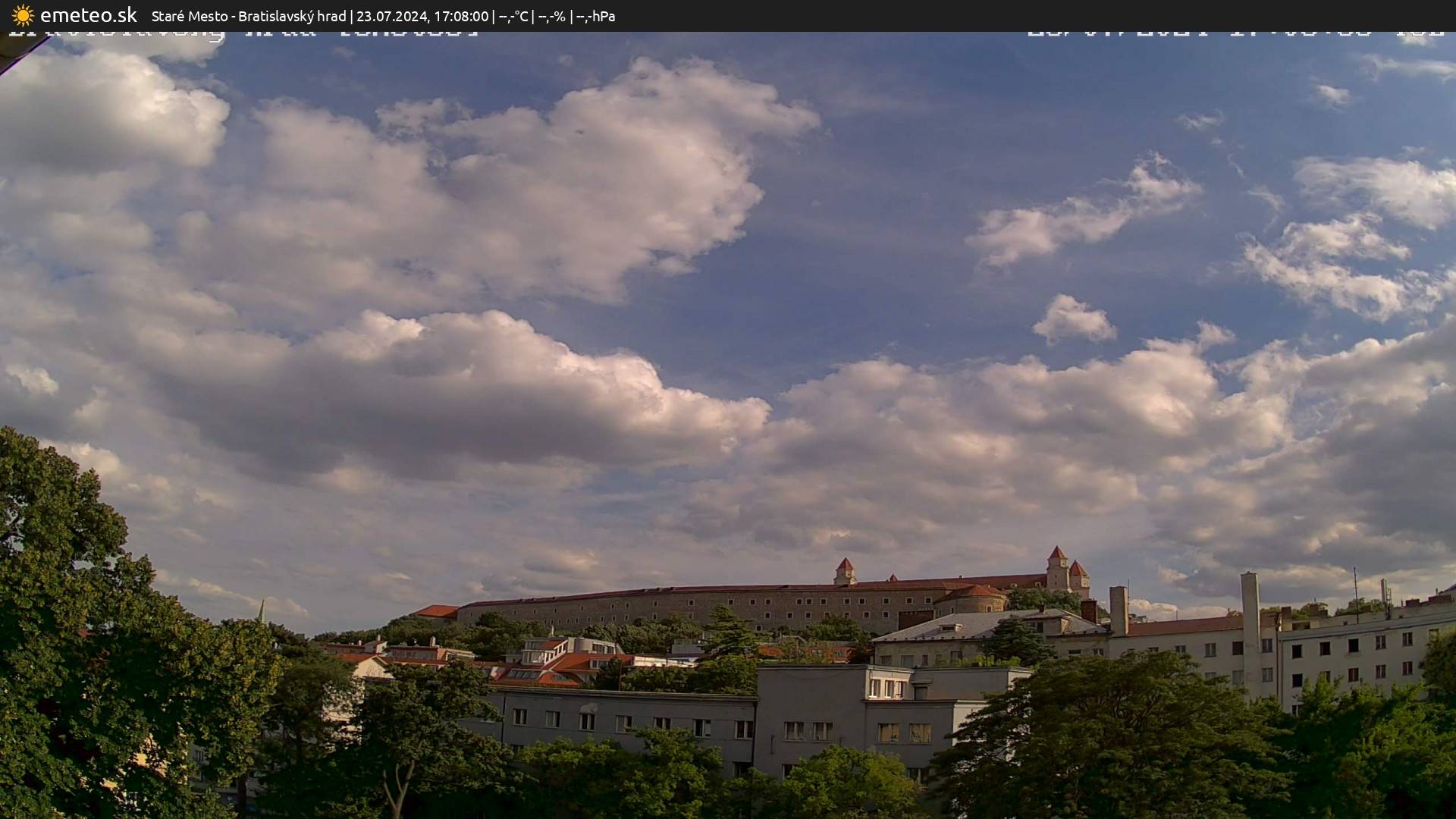Open the Bratislavský hrad camera selector
The image size is (1456, 819).
[x=292, y=15]
